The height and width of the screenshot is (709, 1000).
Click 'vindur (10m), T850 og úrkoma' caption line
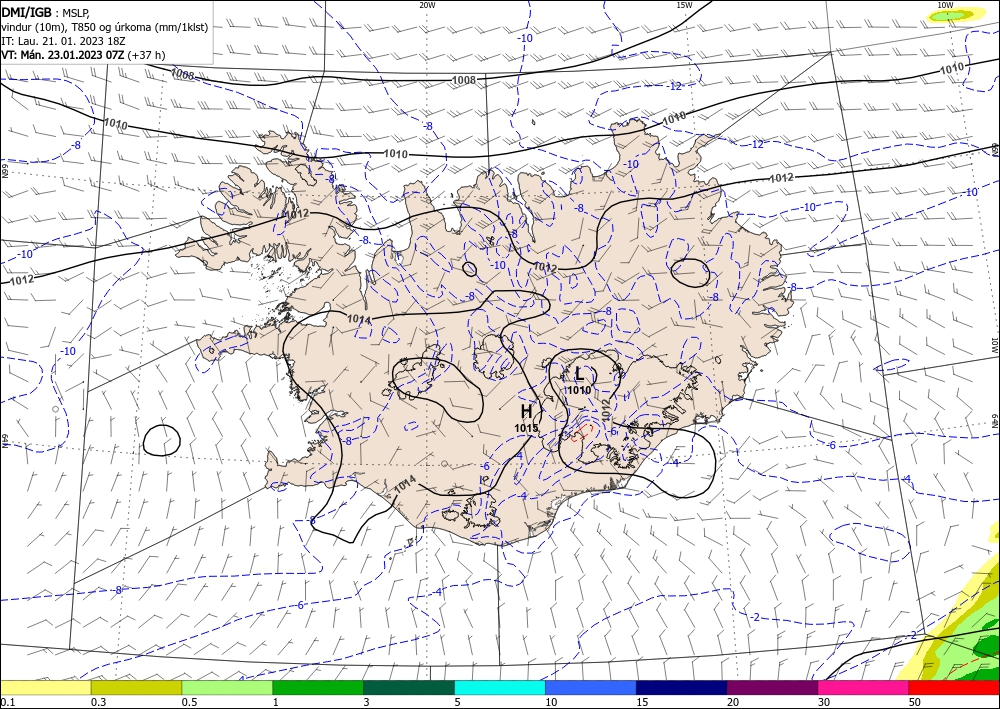[x=105, y=27]
